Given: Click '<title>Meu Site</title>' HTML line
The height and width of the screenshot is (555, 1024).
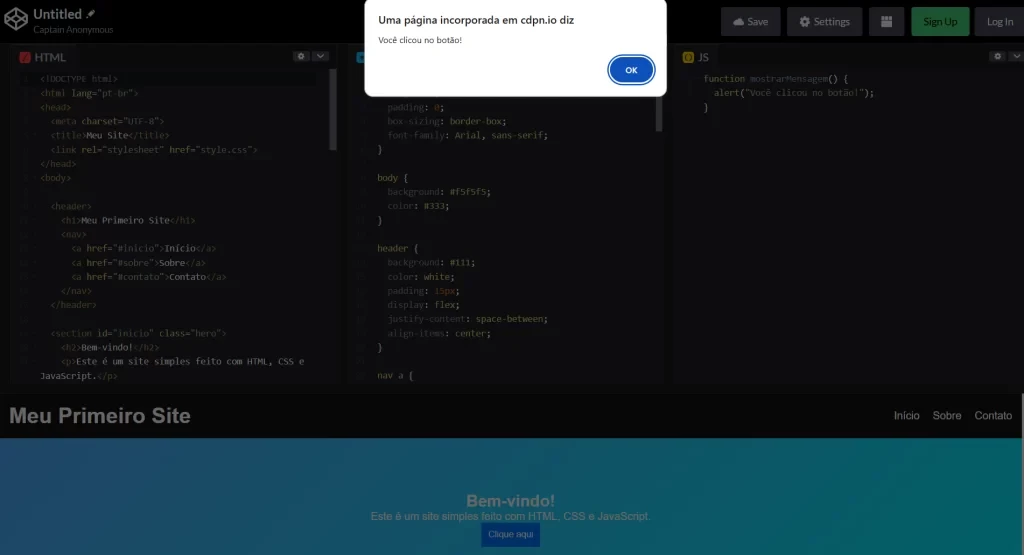Looking at the screenshot, I should 110,135.
